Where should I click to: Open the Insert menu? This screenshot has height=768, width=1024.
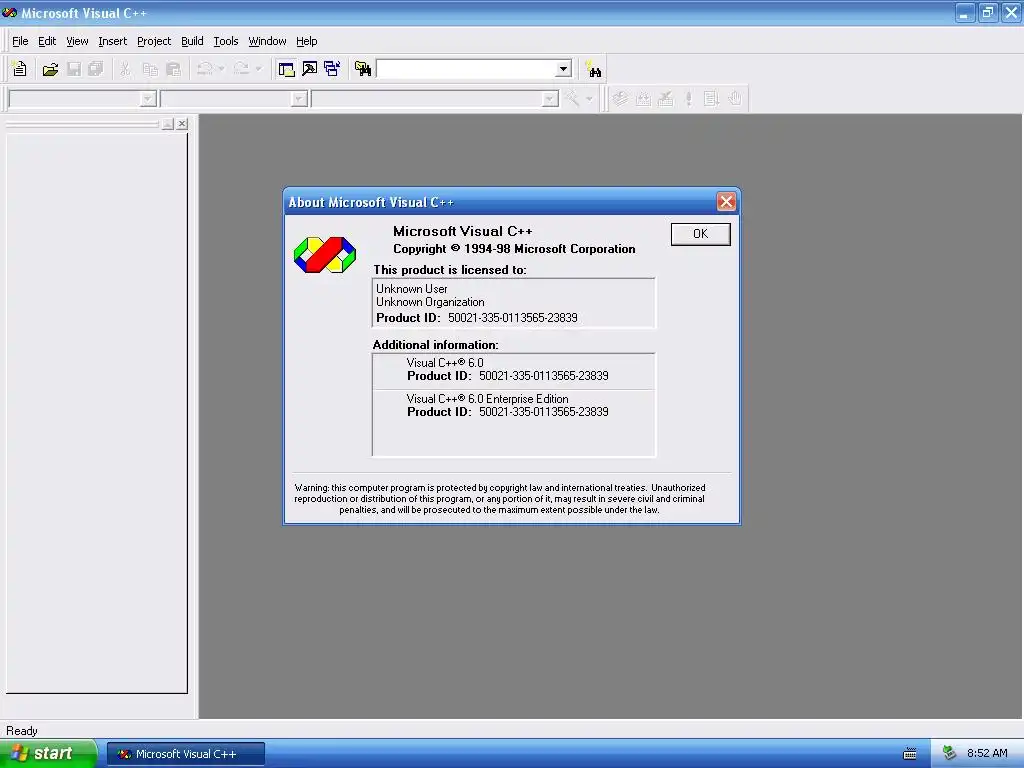coord(112,41)
